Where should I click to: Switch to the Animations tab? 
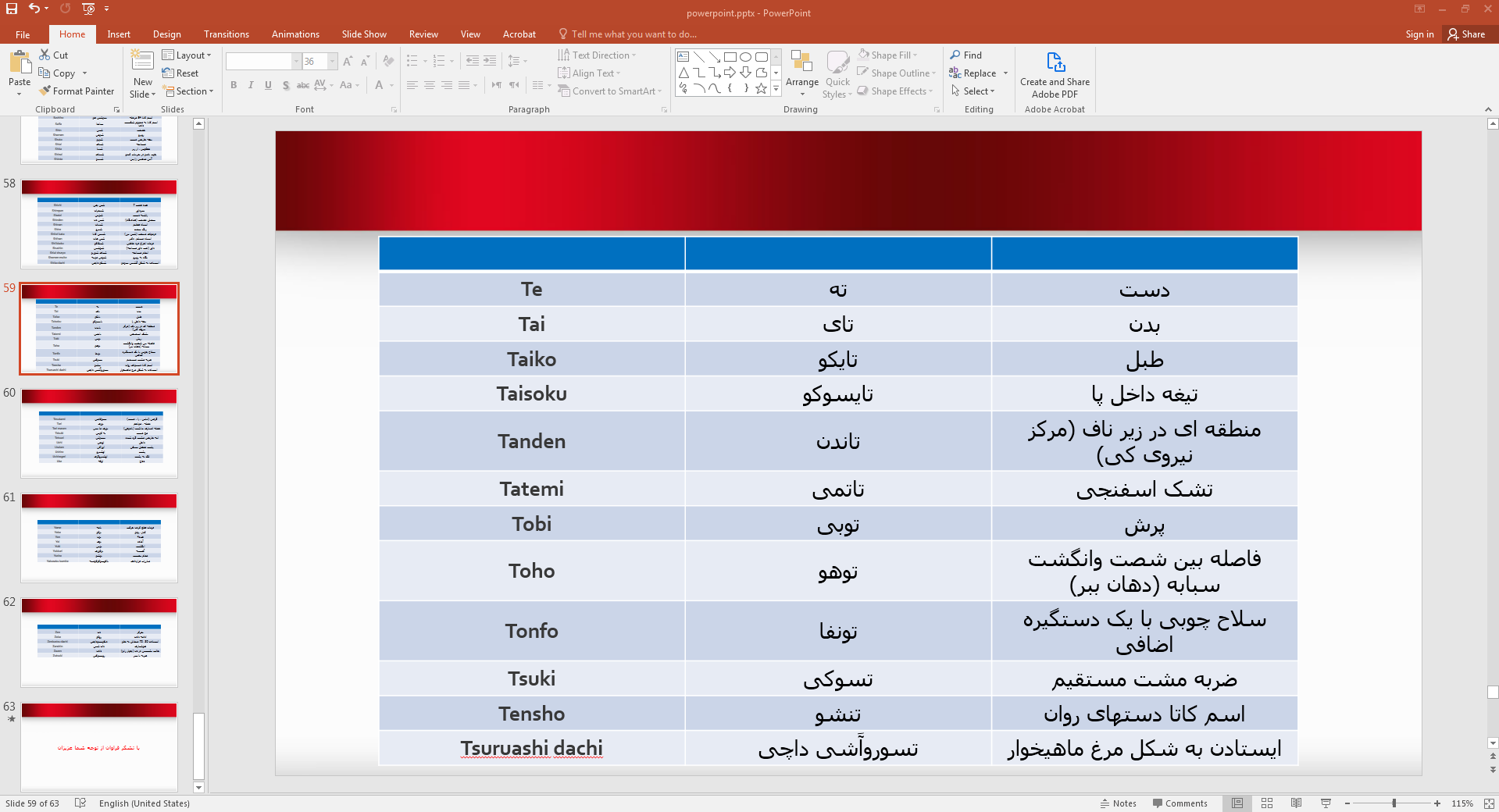pos(295,34)
